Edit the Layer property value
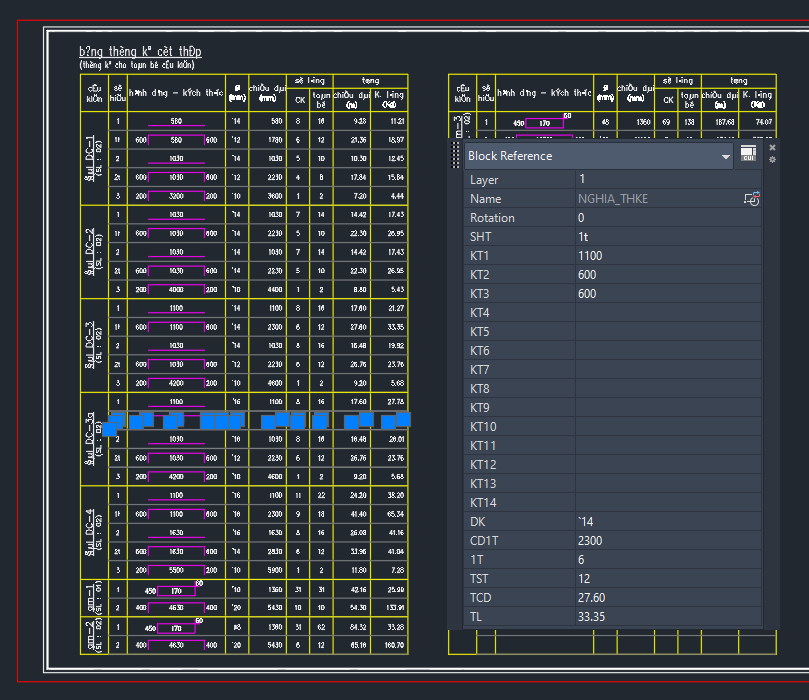 point(667,180)
